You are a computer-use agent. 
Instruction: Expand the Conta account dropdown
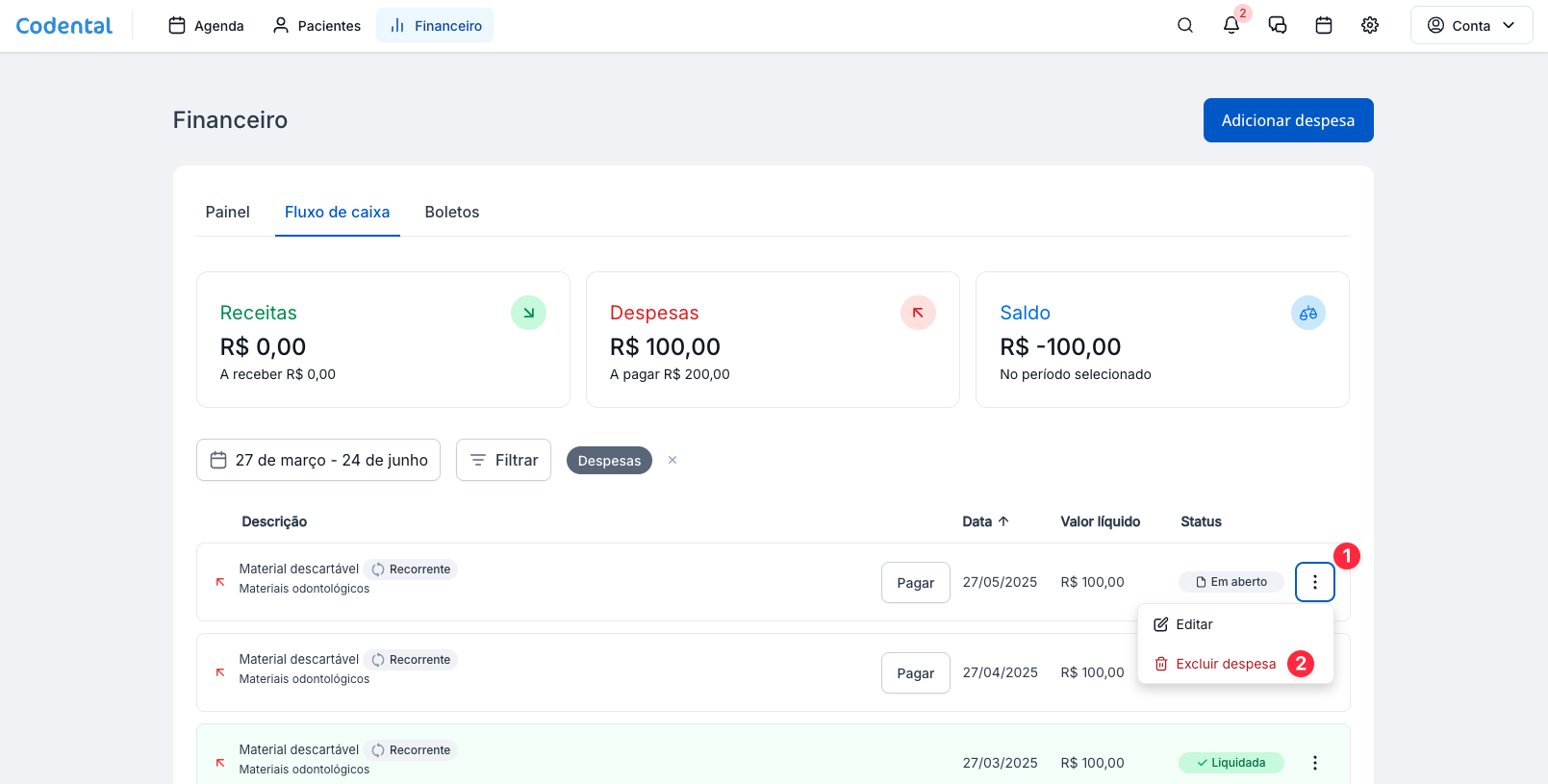pyautogui.click(x=1471, y=26)
